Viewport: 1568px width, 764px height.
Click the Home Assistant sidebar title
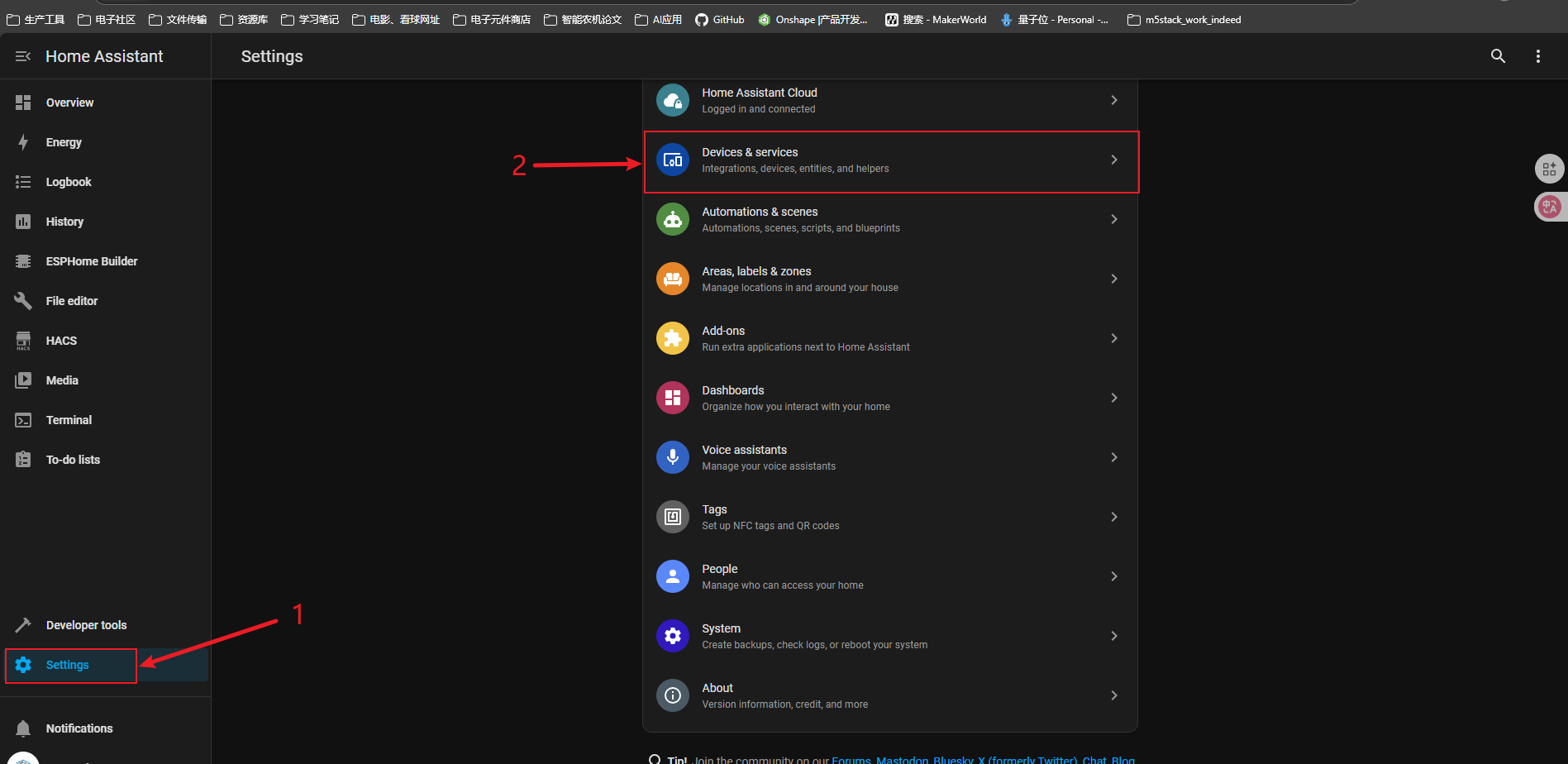(104, 56)
